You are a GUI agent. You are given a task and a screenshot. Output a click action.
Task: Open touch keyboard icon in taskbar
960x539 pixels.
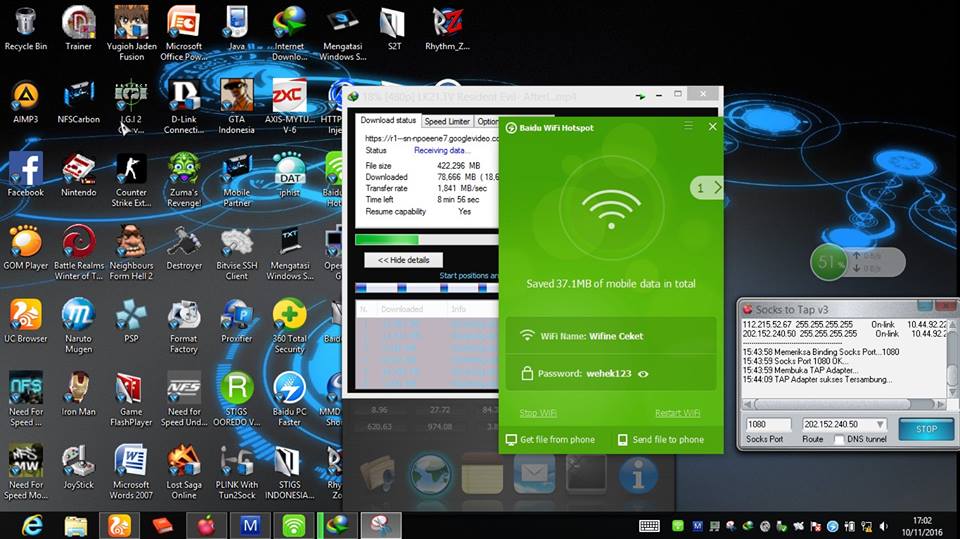[x=649, y=526]
